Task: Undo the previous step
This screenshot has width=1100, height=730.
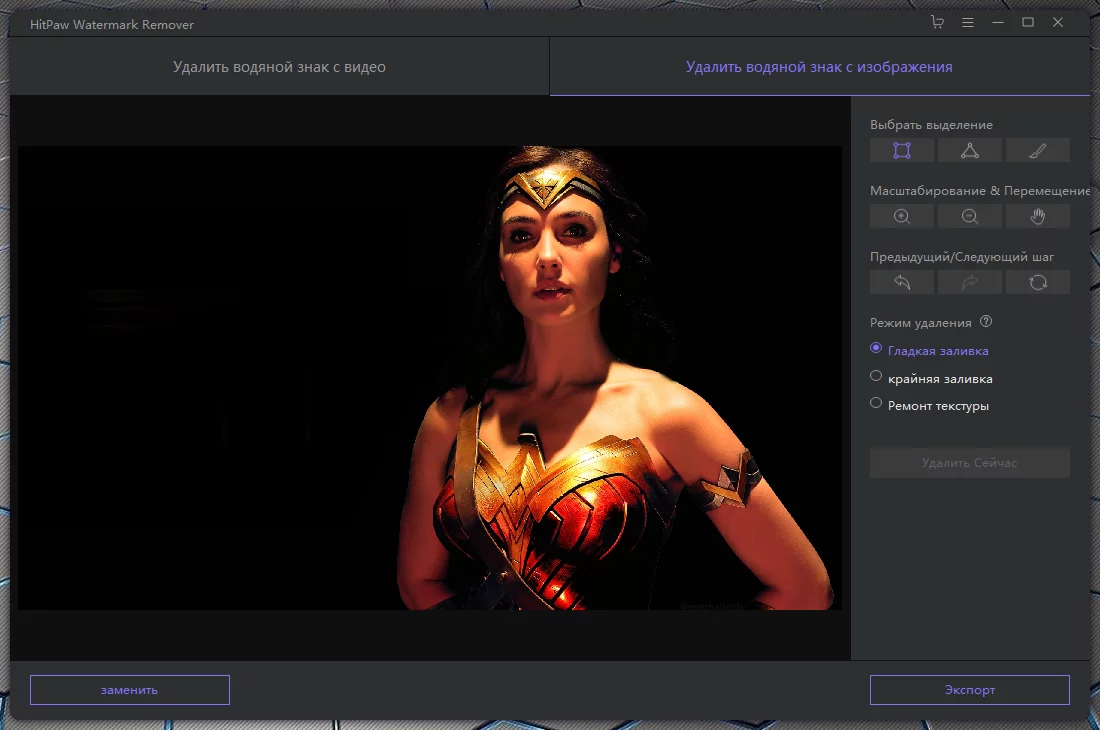Action: point(901,283)
